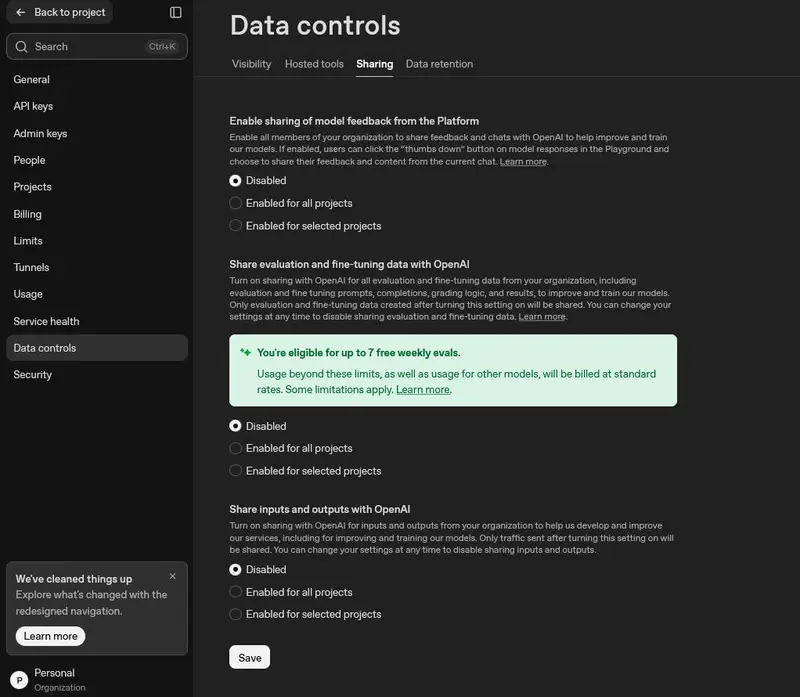The image size is (800, 697).
Task: Select 'Enabled for all projects' for model feedback
Action: coord(235,203)
